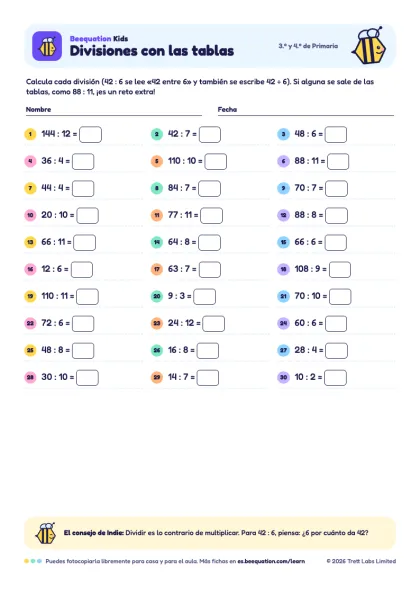
Task: Click the purple number 30 badge
Action: click(x=283, y=378)
